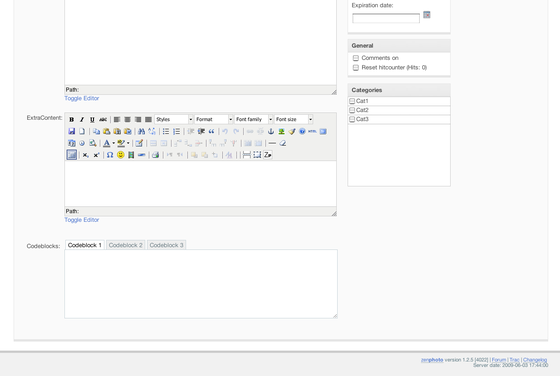Switch to the Codeblock 2 tab
This screenshot has width=560, height=376.
tap(125, 245)
